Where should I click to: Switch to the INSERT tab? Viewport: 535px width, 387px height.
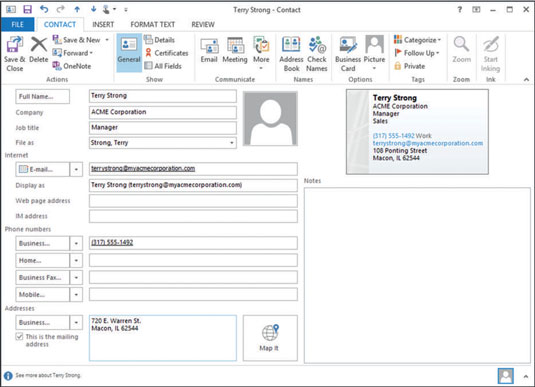[x=103, y=24]
